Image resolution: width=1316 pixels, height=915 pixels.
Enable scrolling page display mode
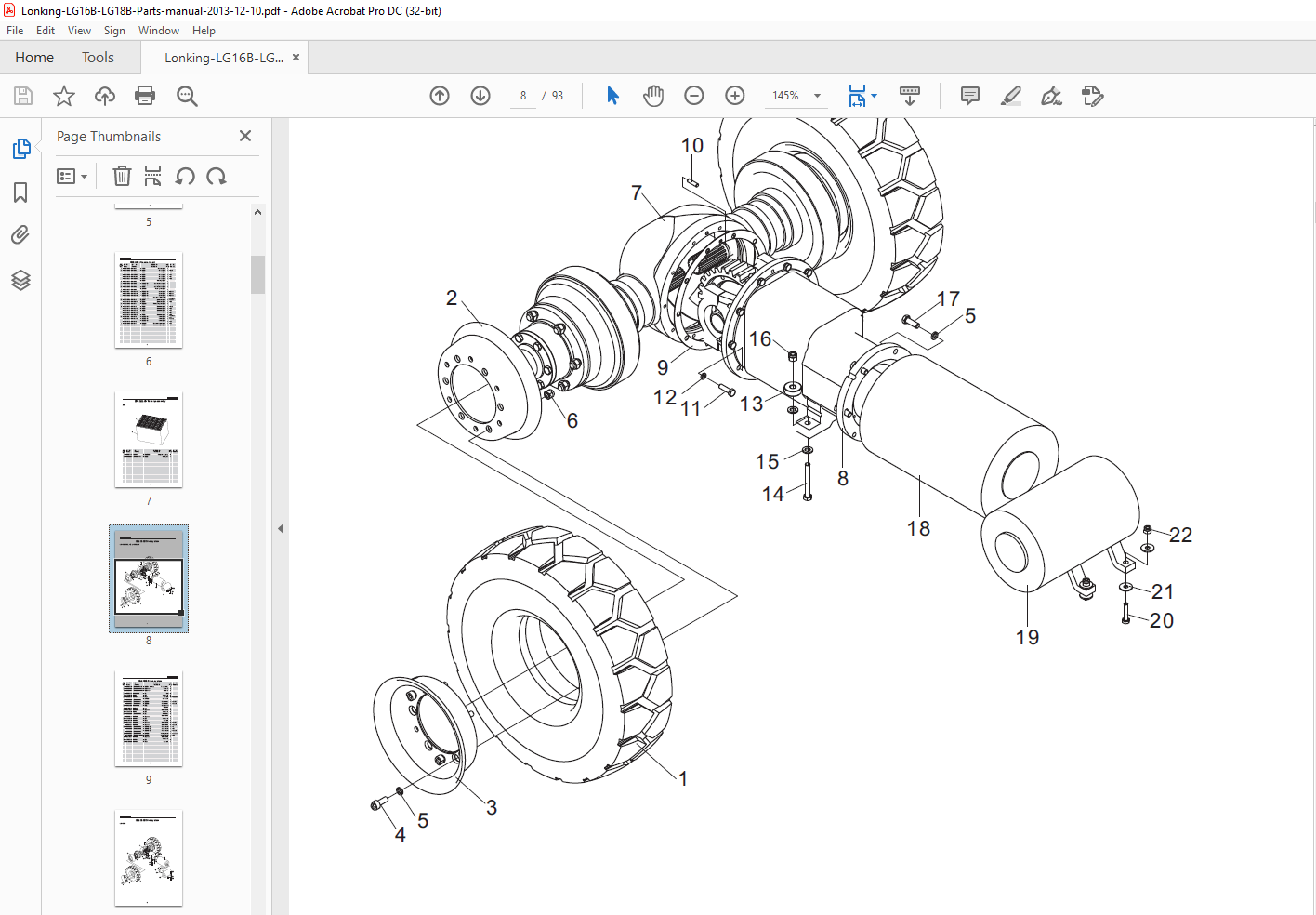coord(910,96)
